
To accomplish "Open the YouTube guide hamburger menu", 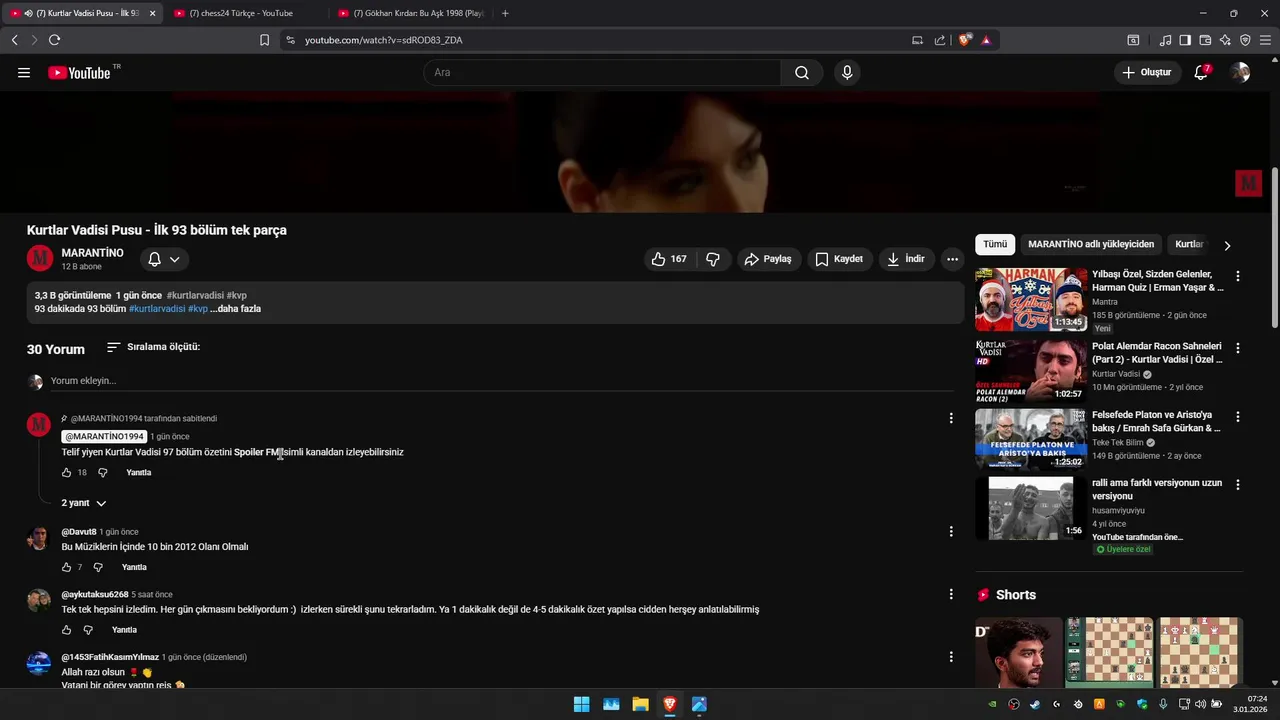I will tap(24, 72).
